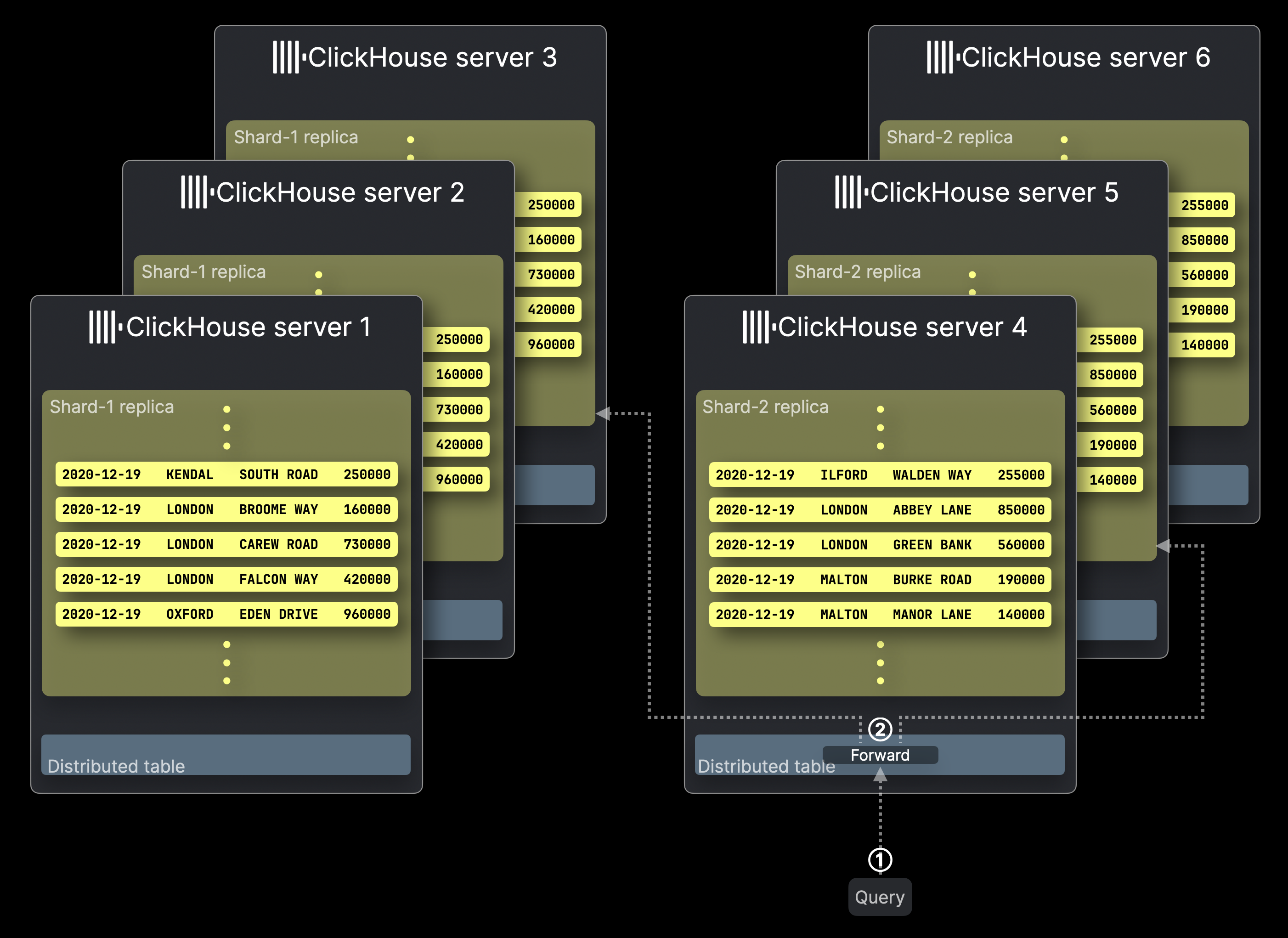Viewport: 1288px width, 938px height.
Task: Click server 4's Distributed table label
Action: pyautogui.click(x=766, y=766)
